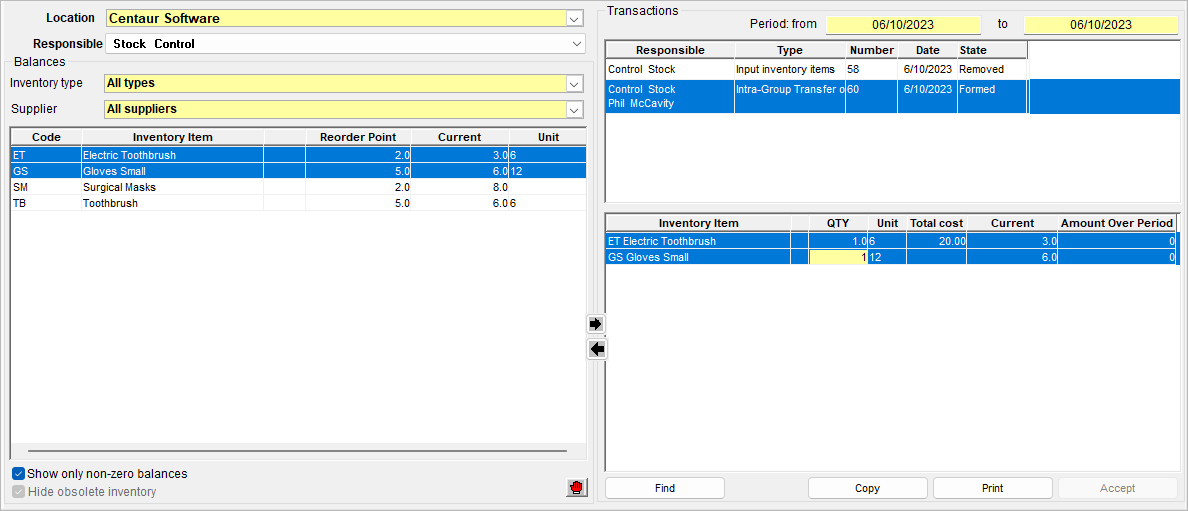Viewport: 1188px width, 511px height.
Task: Click the Period from date field
Action: click(x=903, y=25)
